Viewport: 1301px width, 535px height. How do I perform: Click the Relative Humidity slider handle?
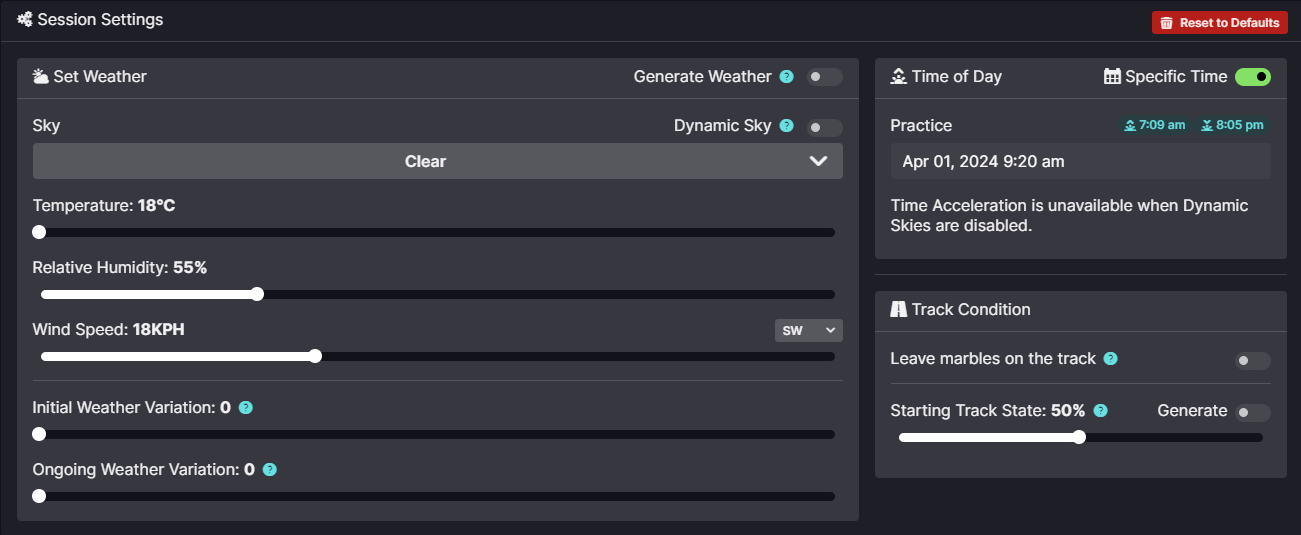click(257, 294)
